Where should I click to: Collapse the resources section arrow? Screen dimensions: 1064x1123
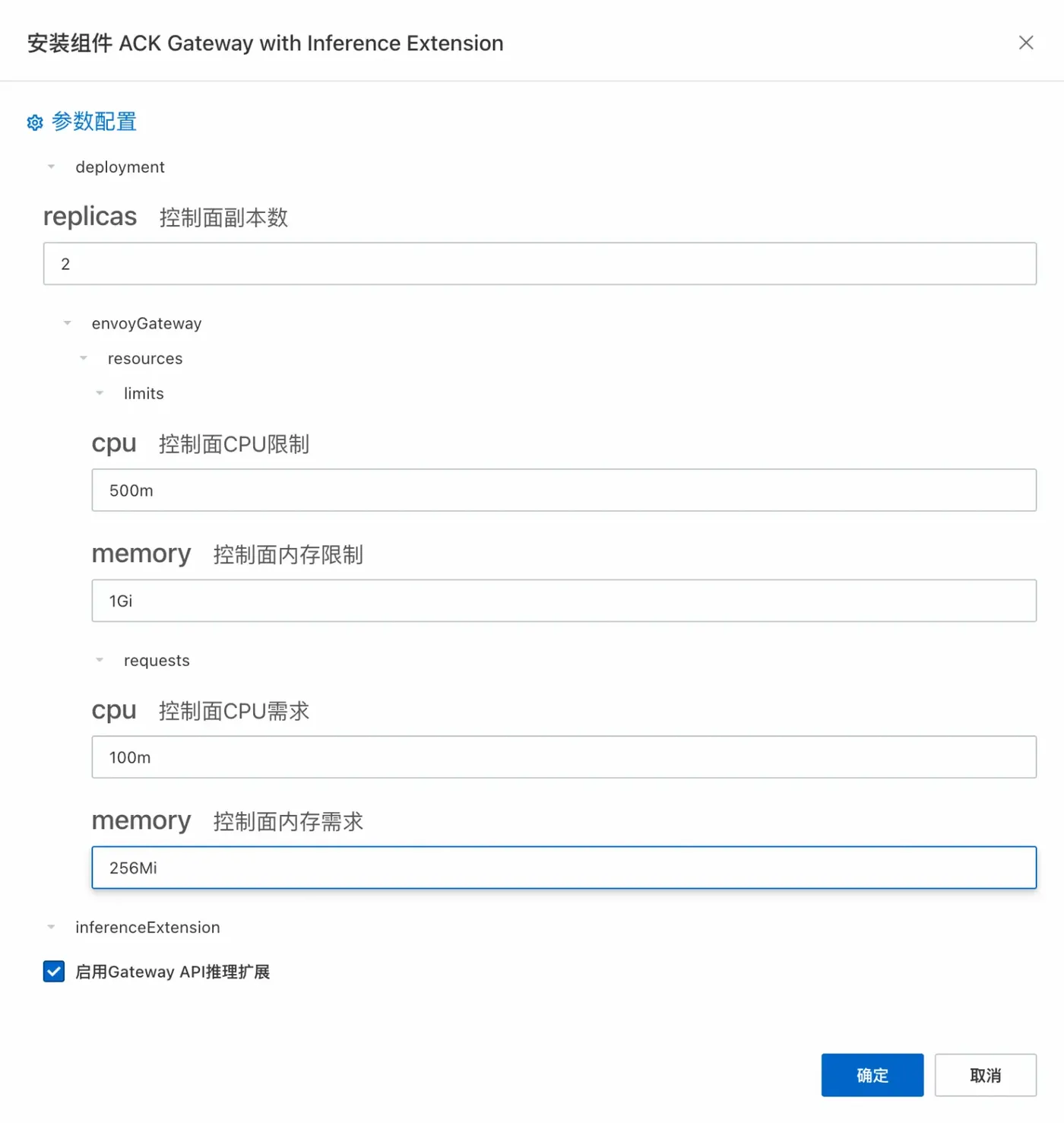point(84,358)
